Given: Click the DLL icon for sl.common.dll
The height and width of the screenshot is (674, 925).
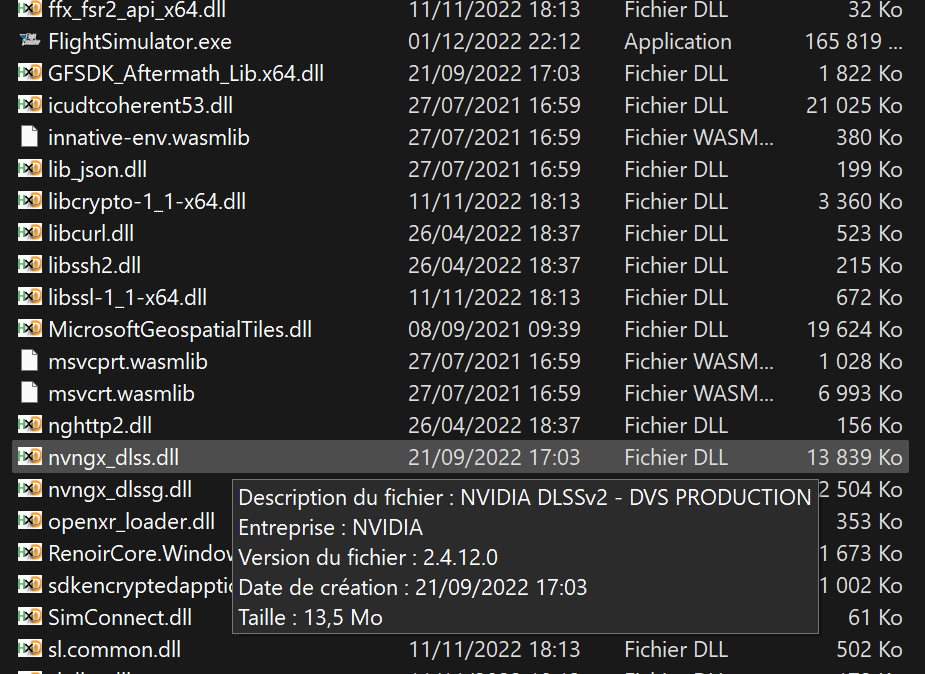Looking at the screenshot, I should pyautogui.click(x=29, y=650).
